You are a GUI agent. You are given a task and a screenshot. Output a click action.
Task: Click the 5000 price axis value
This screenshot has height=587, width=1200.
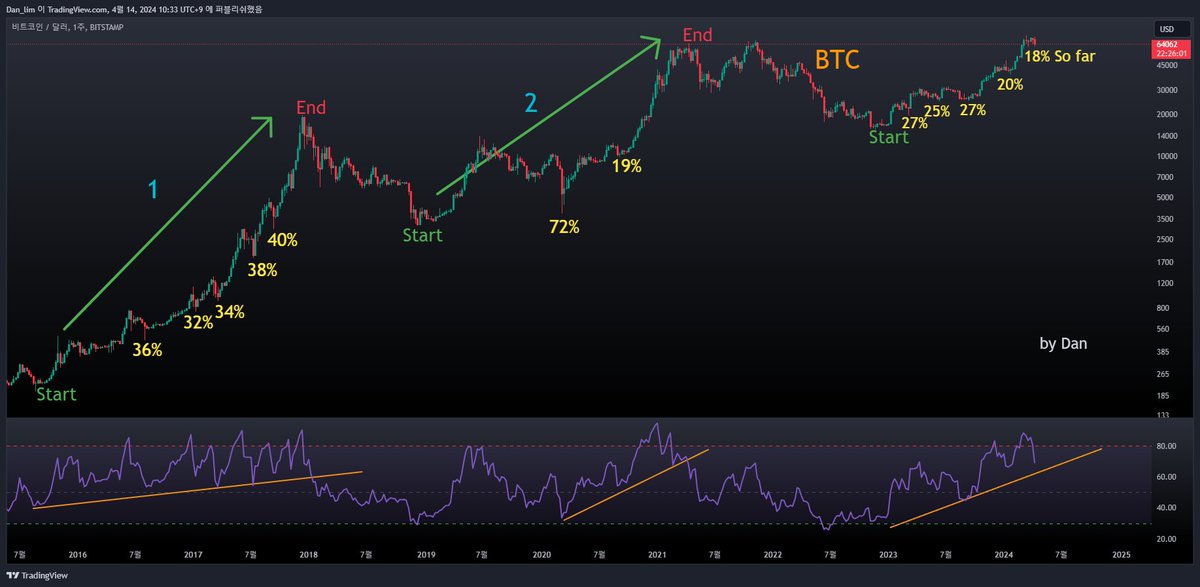[x=1163, y=197]
